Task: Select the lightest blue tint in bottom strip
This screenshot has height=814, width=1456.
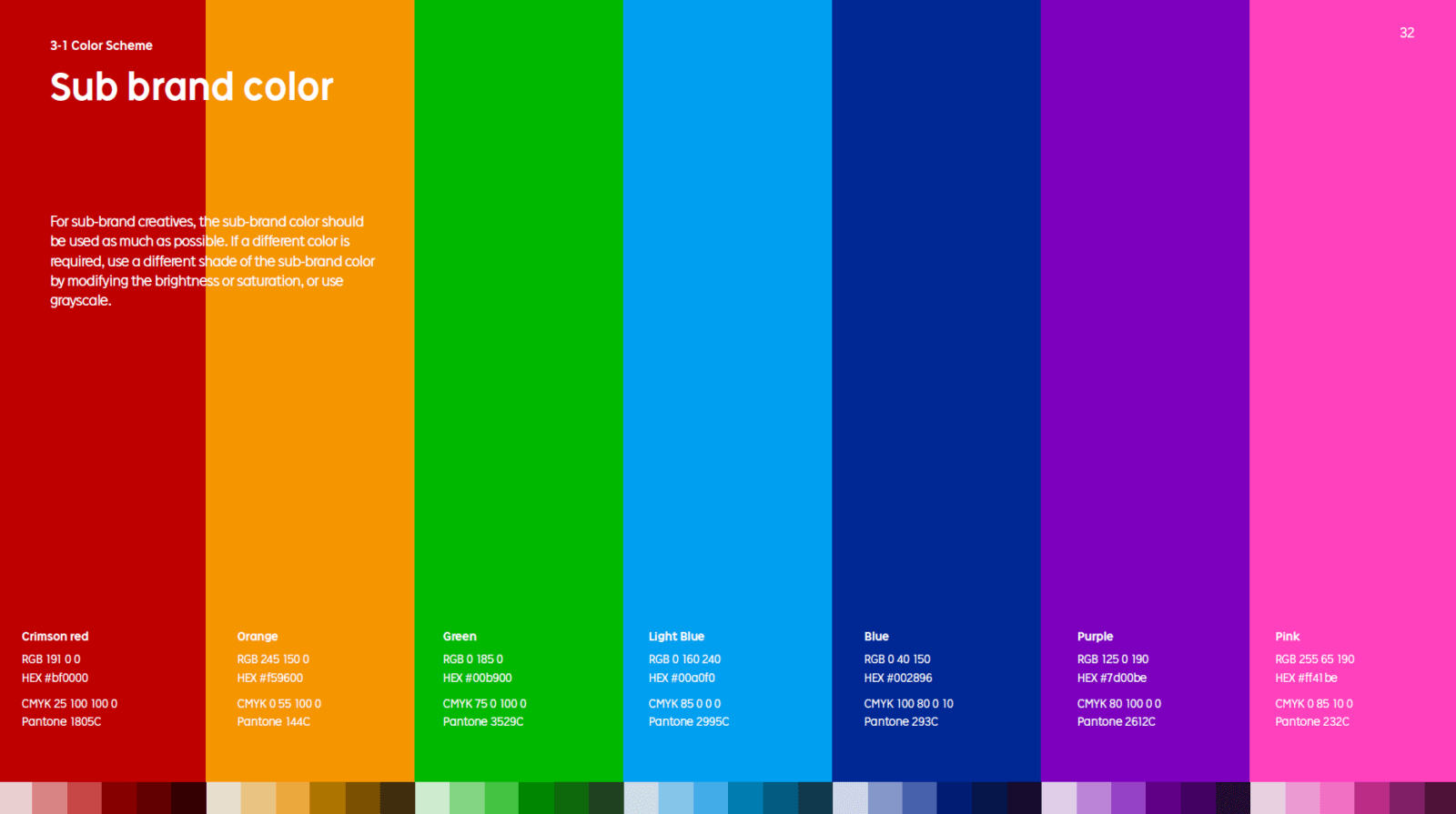Action: pyautogui.click(x=850, y=798)
